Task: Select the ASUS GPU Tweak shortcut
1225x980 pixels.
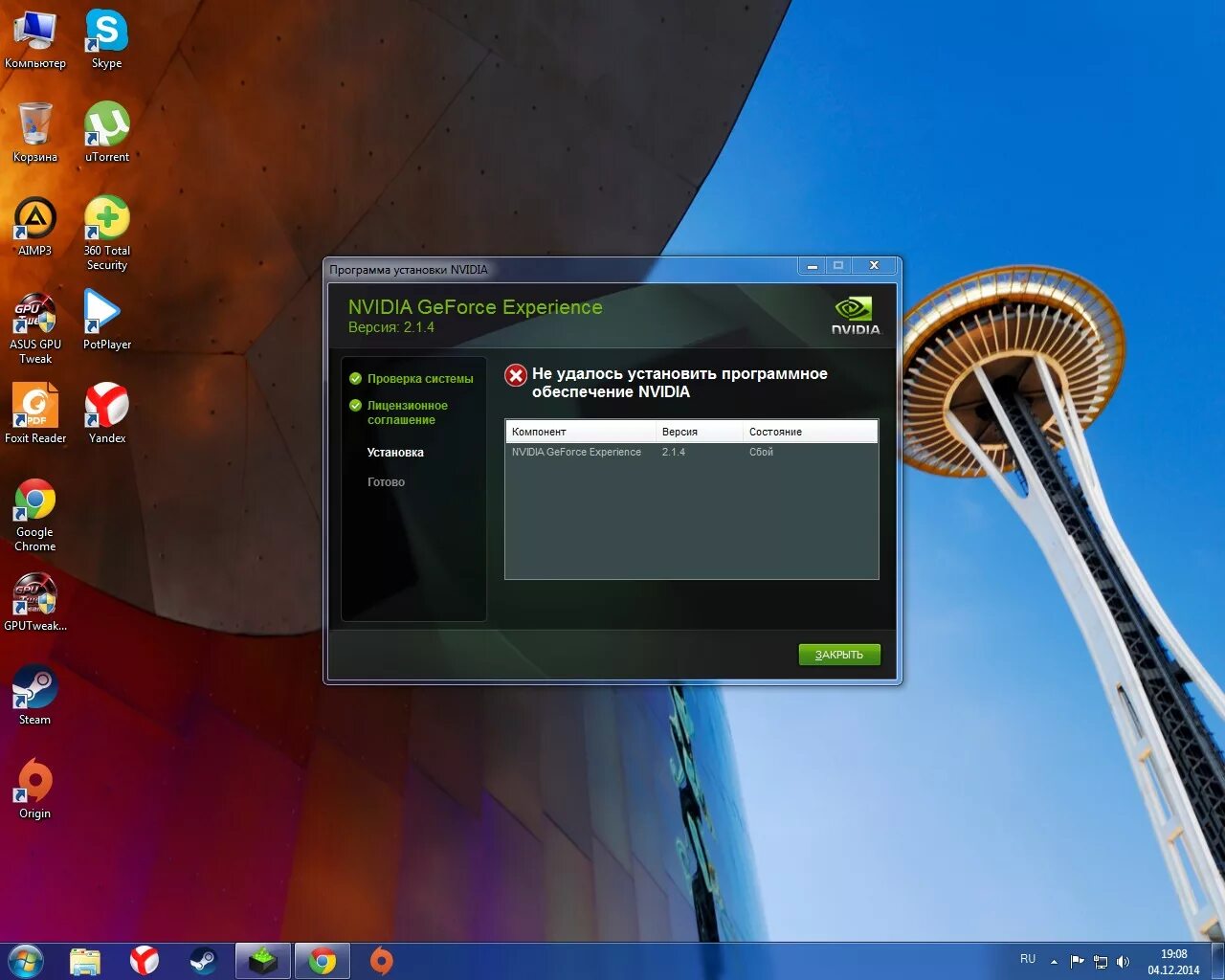Action: click(35, 328)
